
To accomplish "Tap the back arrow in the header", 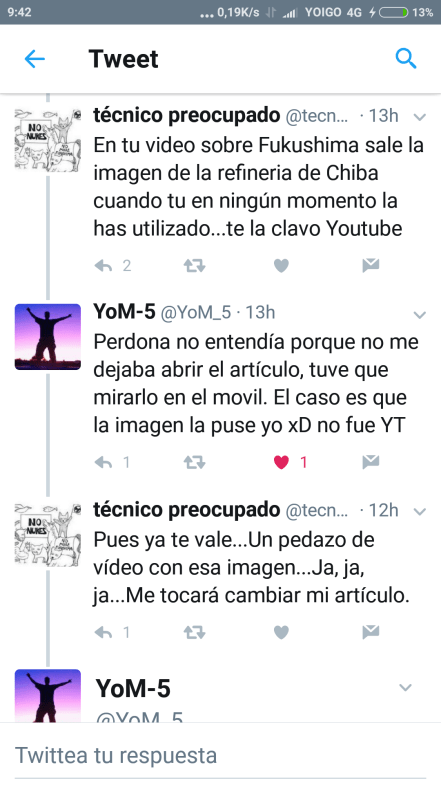I will pos(35,59).
